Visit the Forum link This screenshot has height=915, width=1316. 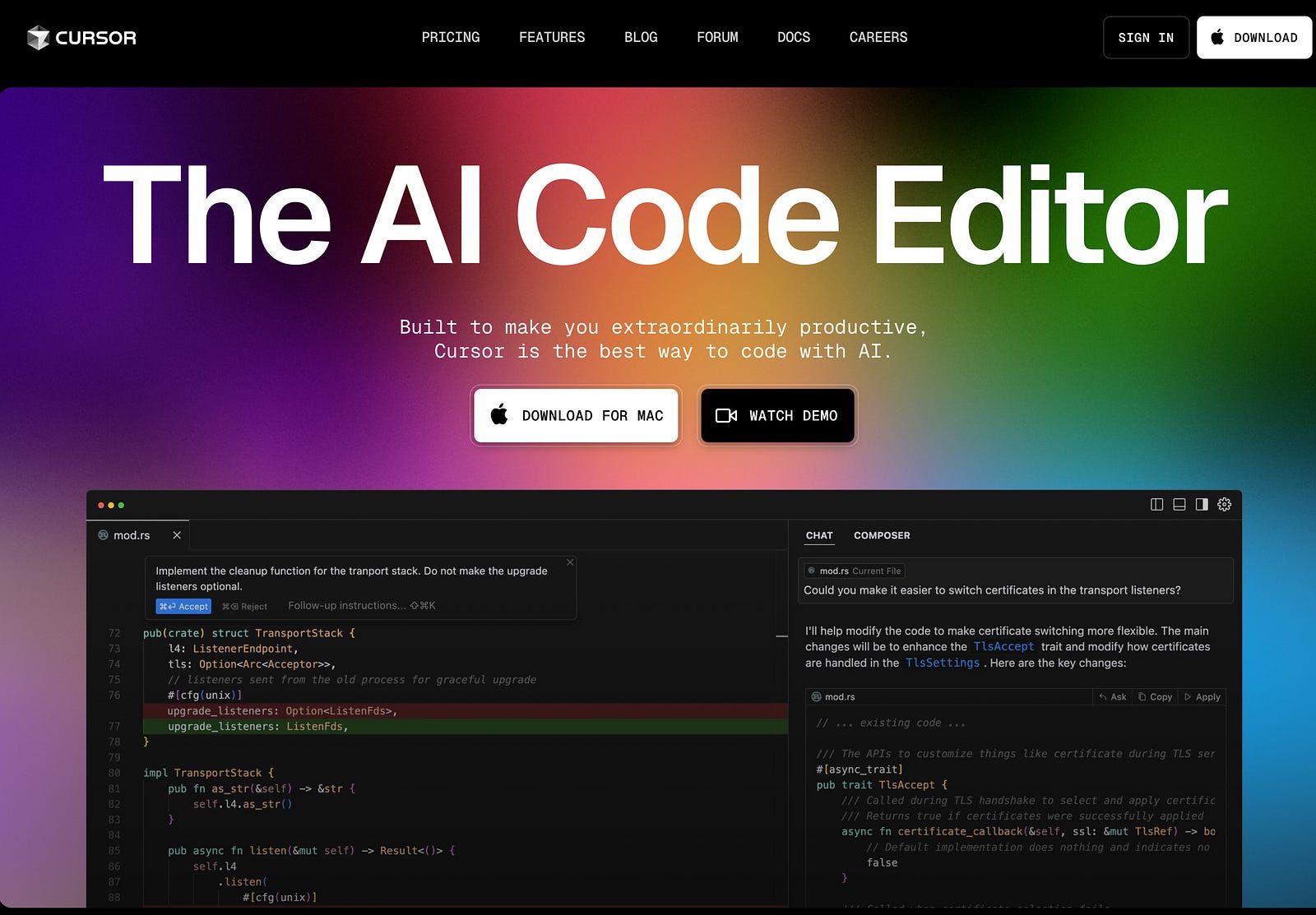coord(717,37)
